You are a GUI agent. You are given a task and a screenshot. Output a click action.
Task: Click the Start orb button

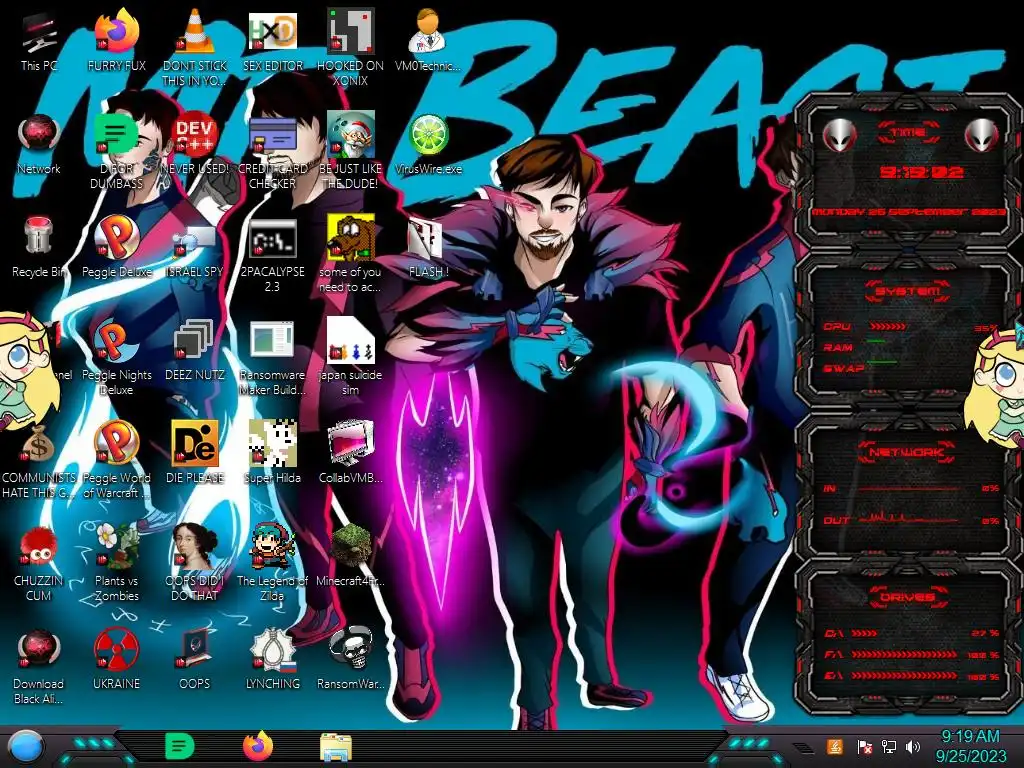[25, 747]
